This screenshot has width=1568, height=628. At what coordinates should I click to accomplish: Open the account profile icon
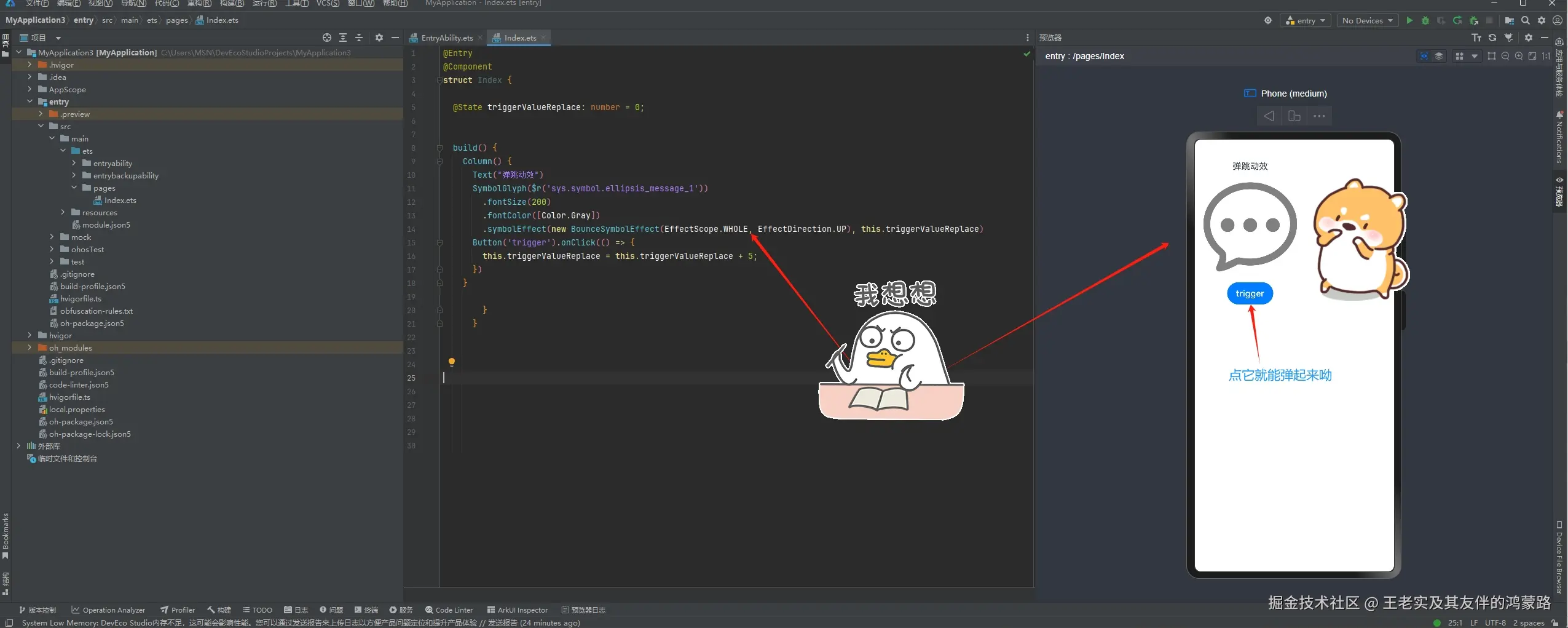(x=1558, y=20)
